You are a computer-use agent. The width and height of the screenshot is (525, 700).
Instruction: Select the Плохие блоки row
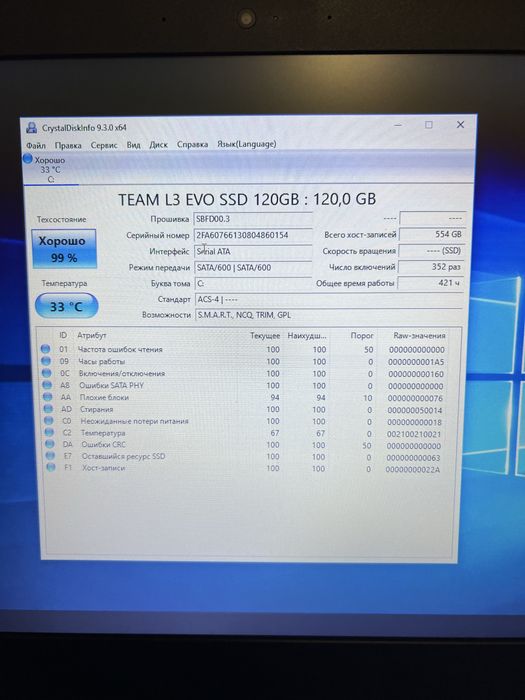[x=243, y=397]
